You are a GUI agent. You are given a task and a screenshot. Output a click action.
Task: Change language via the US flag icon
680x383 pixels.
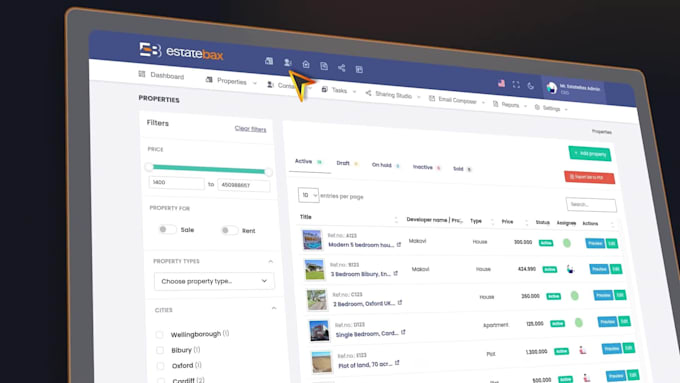click(501, 83)
